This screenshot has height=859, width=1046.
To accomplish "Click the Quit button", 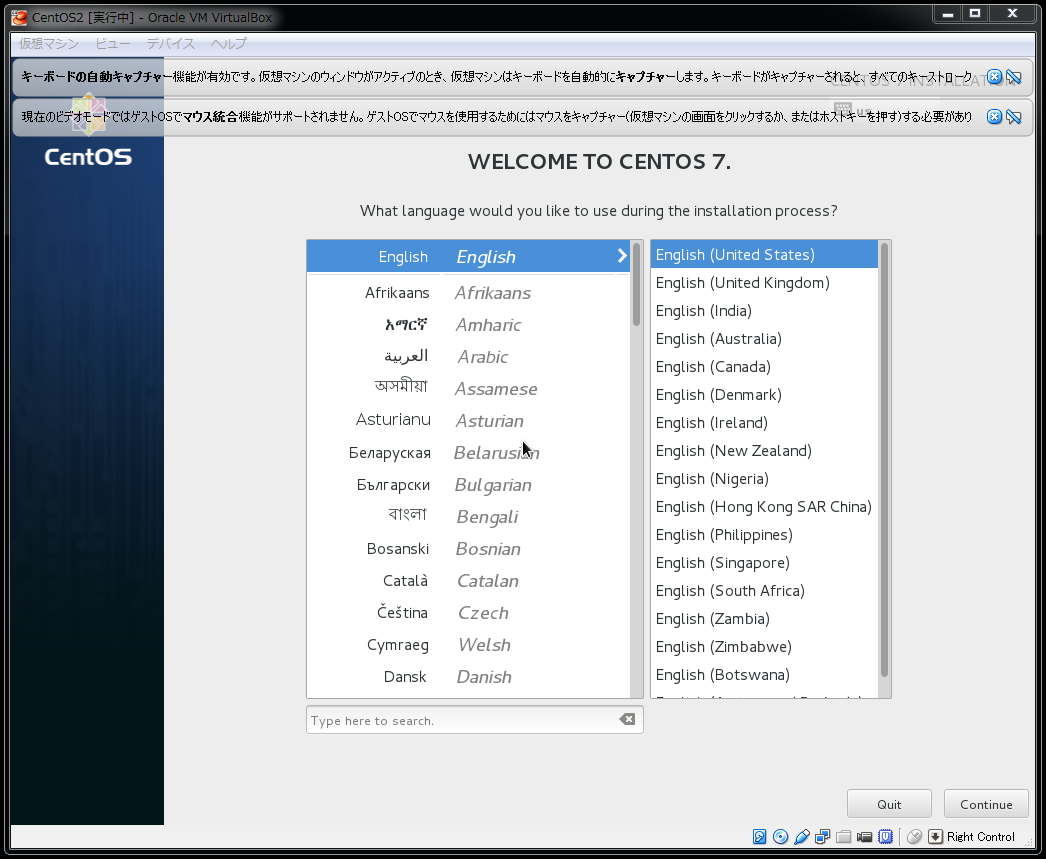I will click(x=889, y=804).
